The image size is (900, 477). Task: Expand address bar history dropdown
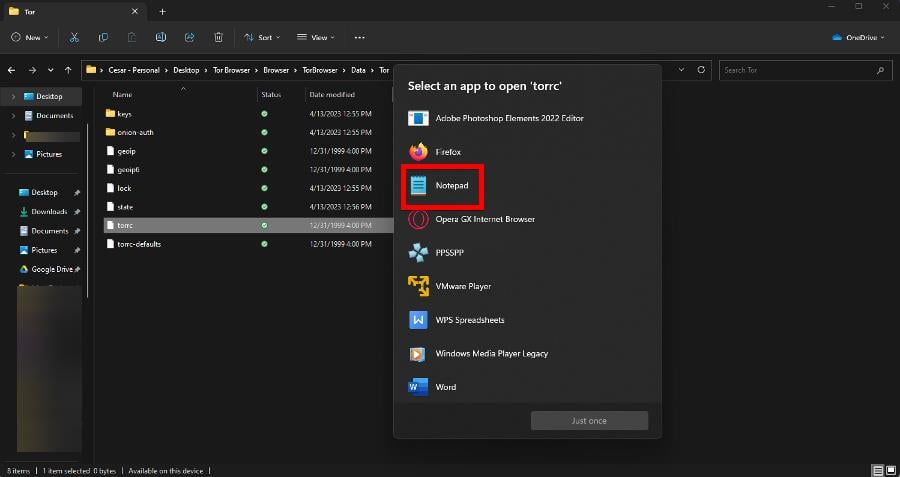681,69
